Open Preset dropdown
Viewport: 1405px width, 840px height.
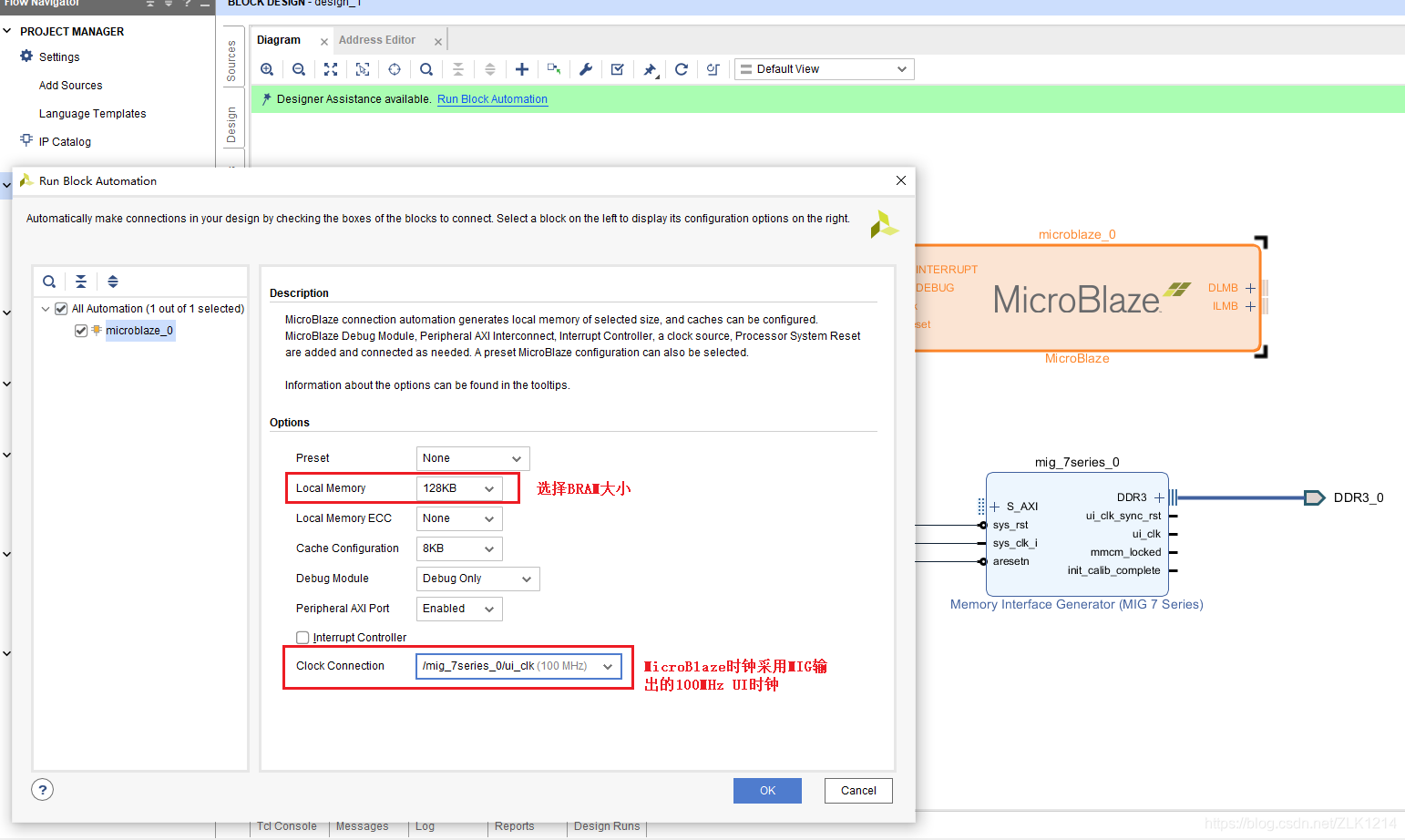[x=473, y=458]
